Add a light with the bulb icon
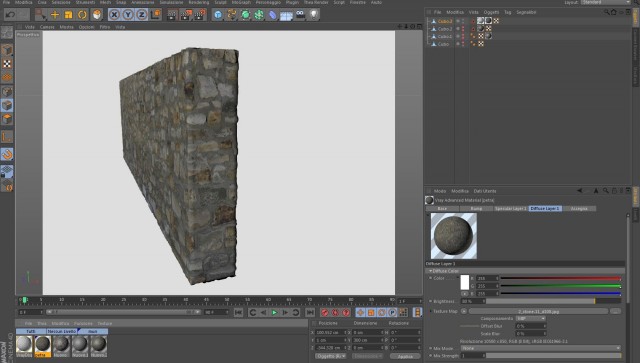 (x=313, y=15)
